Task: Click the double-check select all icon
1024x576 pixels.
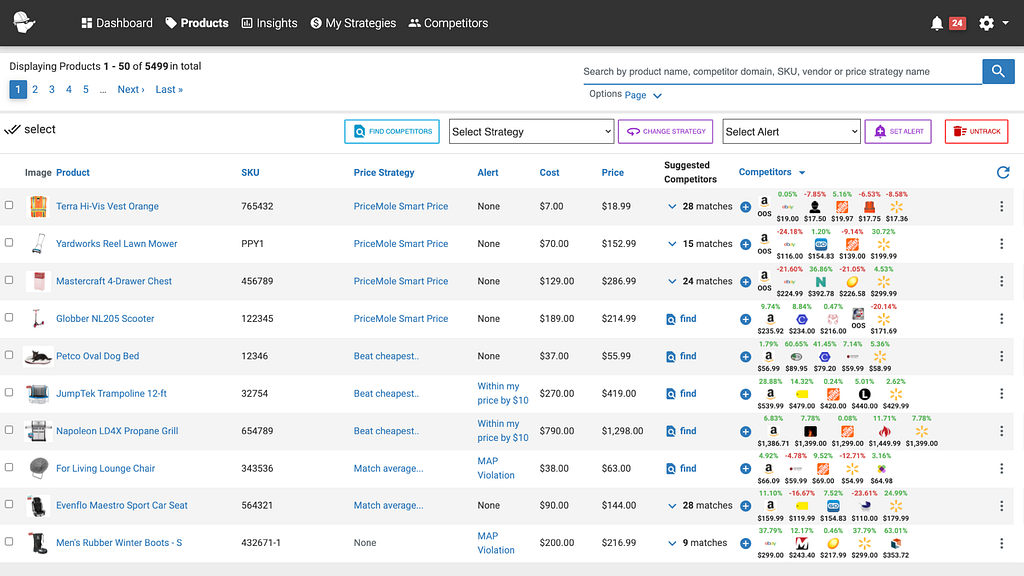Action: coord(12,129)
